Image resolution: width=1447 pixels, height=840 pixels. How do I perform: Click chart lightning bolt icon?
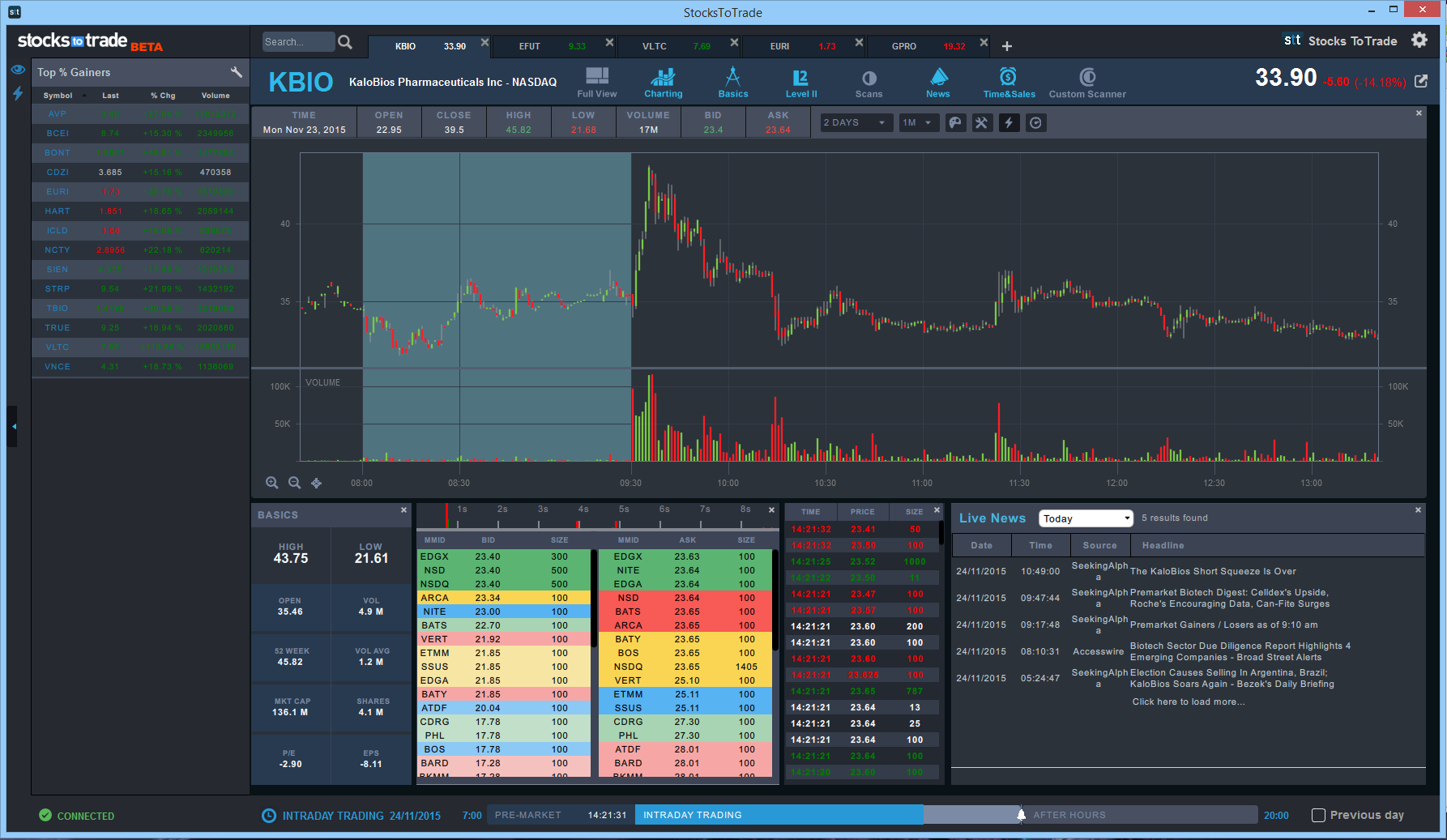(x=1009, y=122)
